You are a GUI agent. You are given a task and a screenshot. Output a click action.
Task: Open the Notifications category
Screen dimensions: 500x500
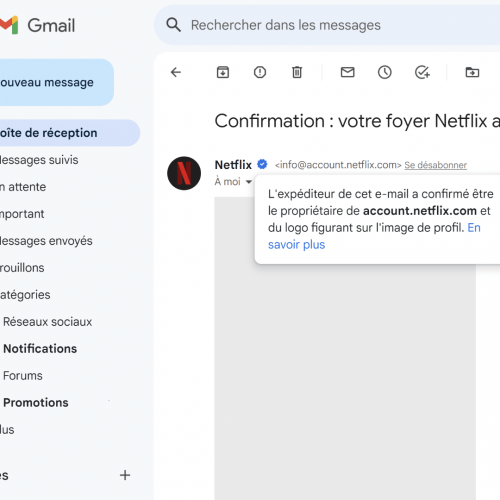[x=40, y=349]
